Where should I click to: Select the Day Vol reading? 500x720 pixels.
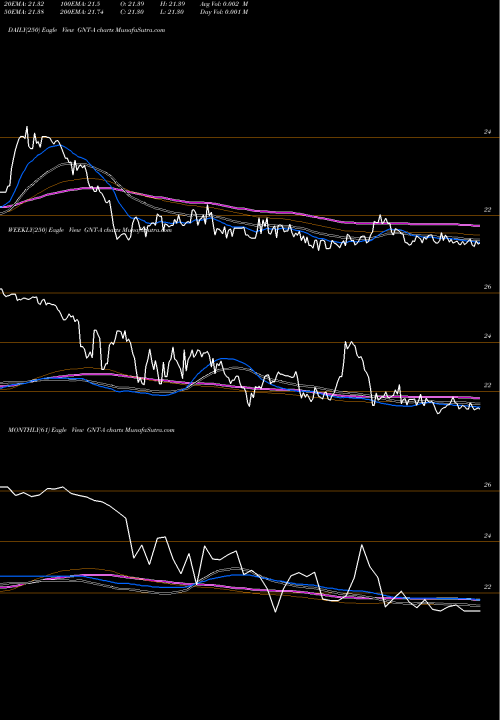(x=224, y=12)
